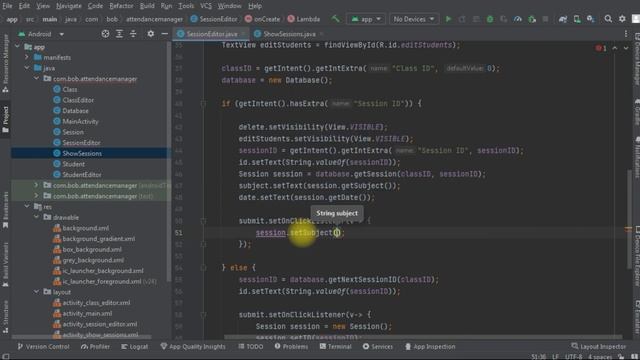Switch to ShowSessions.java tab
Screen dimensions: 640x360
coord(289,34)
